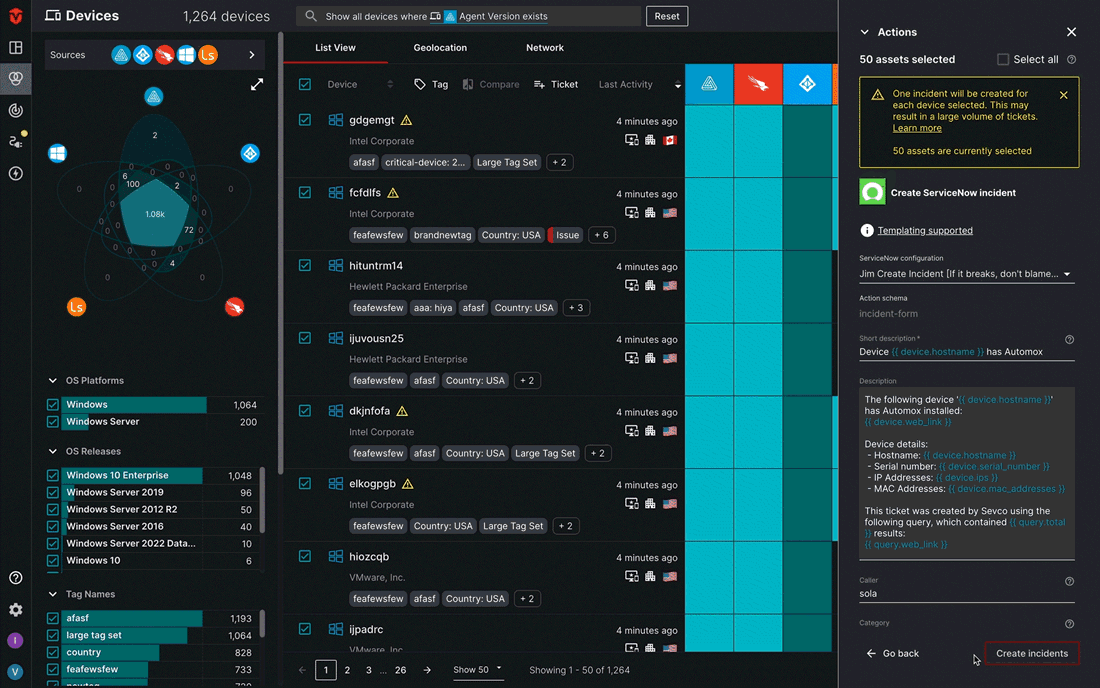Collapse the OS Platforms section
This screenshot has width=1100, height=688.
pos(53,381)
